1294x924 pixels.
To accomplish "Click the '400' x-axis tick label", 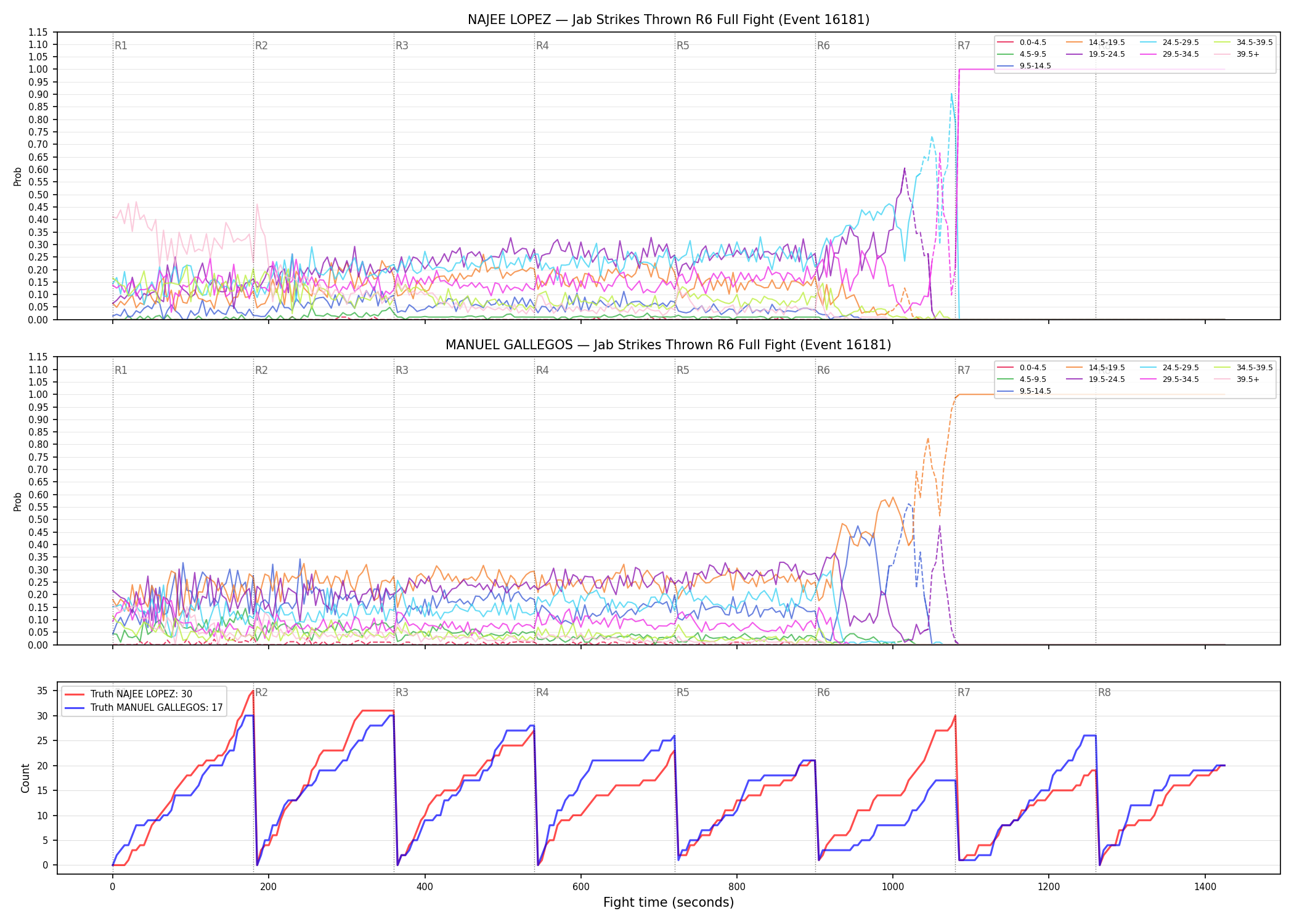I will pyautogui.click(x=425, y=886).
